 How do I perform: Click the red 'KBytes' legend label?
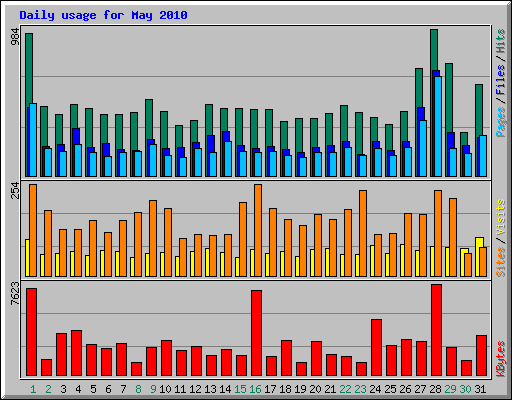click(501, 359)
